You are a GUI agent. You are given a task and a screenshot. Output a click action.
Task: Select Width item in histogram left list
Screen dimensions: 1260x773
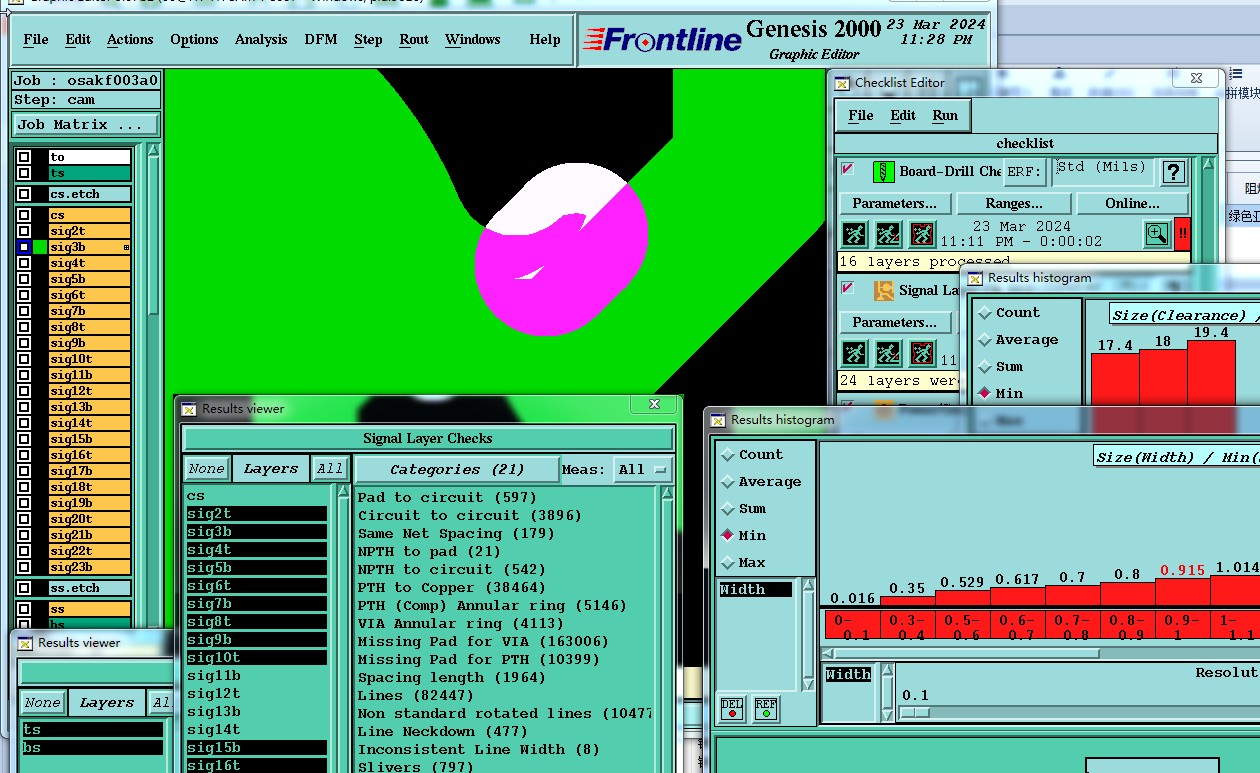(756, 589)
